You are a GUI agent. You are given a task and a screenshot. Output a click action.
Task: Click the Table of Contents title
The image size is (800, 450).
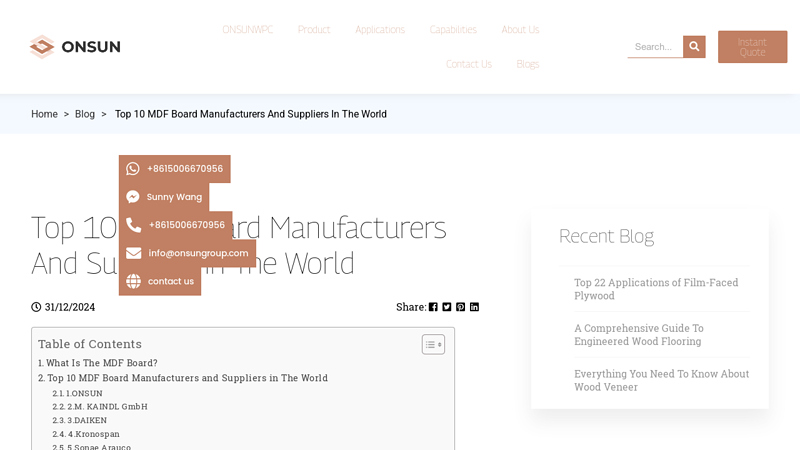coord(90,344)
